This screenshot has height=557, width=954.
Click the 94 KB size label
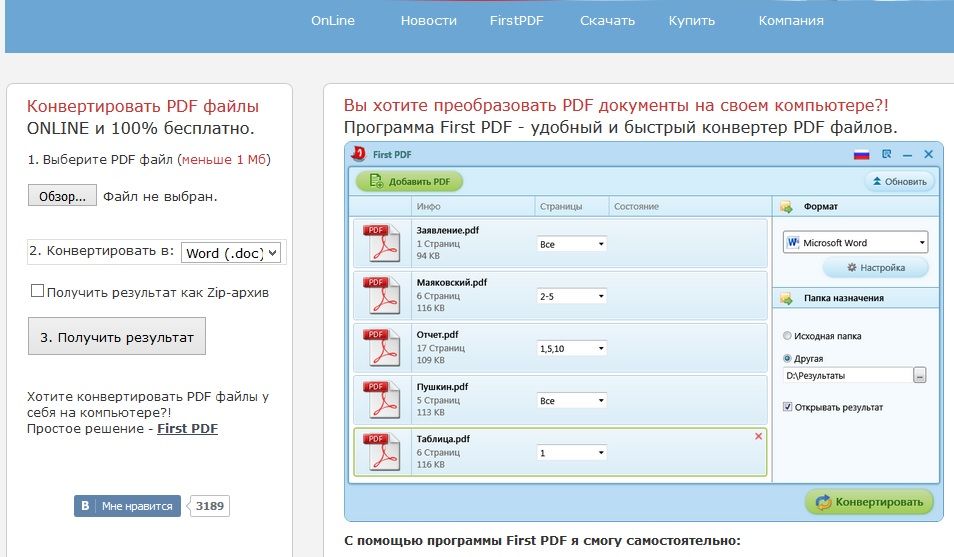(428, 256)
